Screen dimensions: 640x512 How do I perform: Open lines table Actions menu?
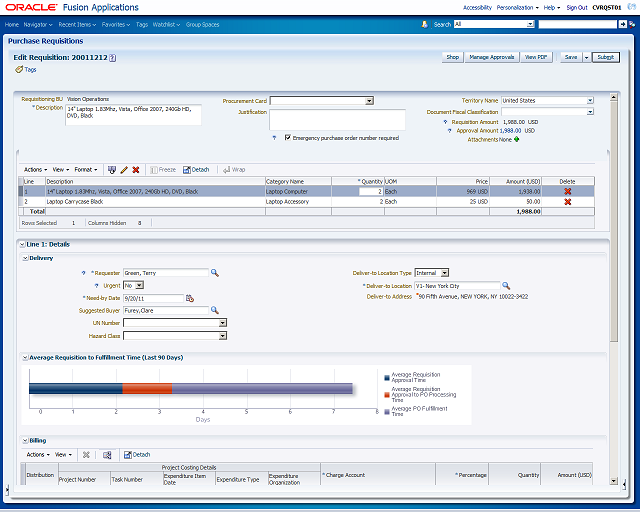coord(36,170)
